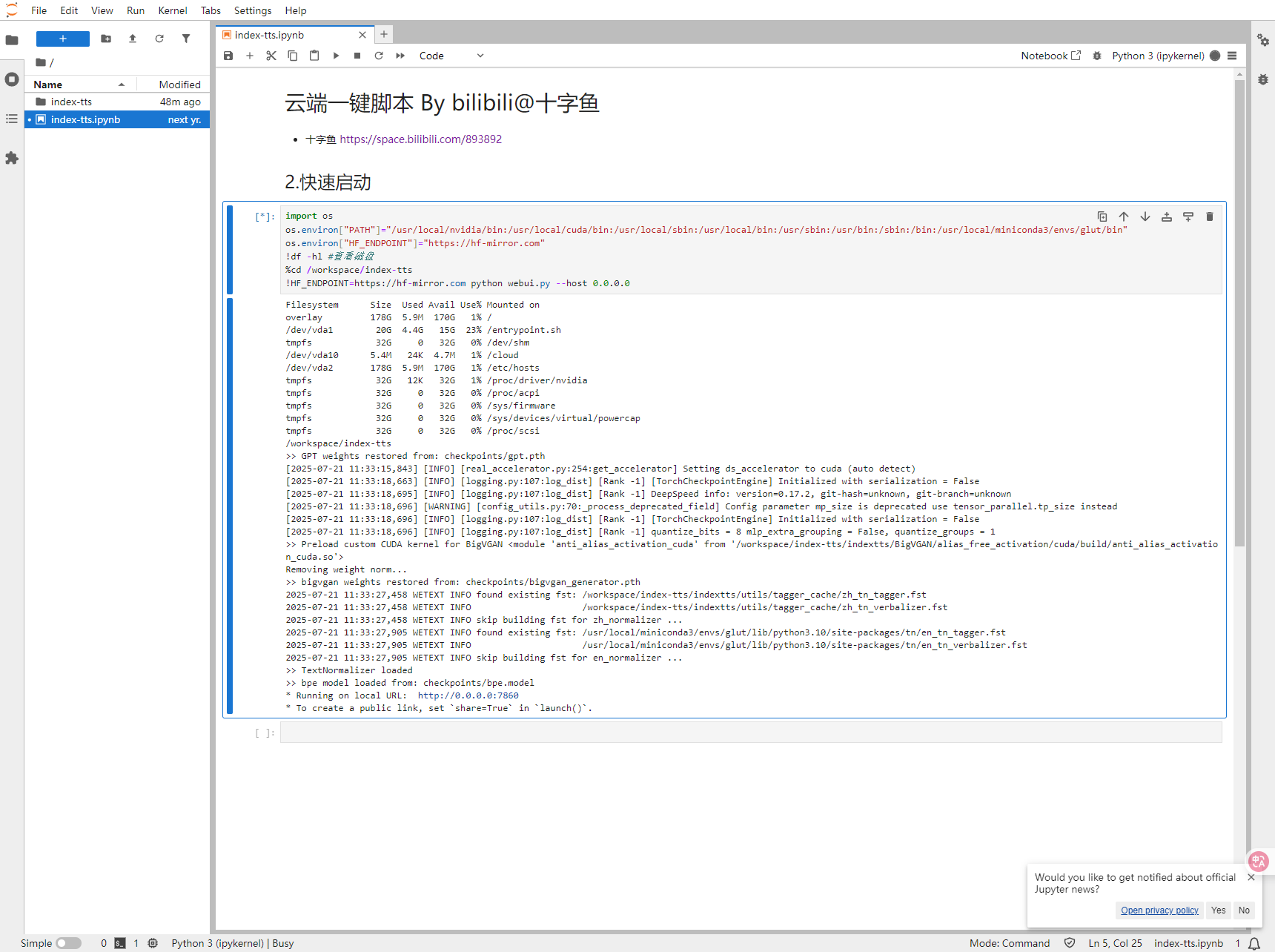Click the notebook vertical scrollbar
Image resolution: width=1275 pixels, height=952 pixels.
(1239, 313)
